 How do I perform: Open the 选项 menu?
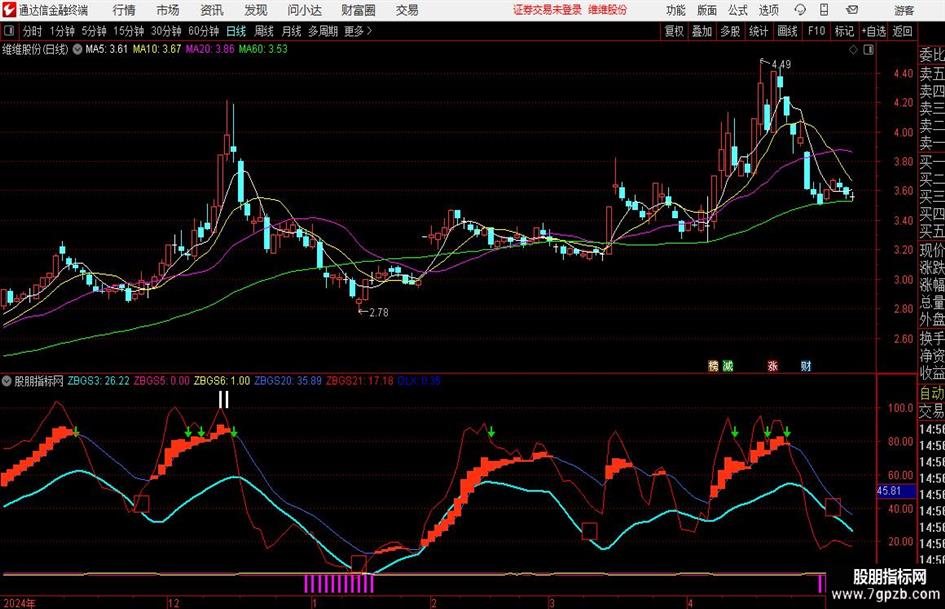pos(769,10)
